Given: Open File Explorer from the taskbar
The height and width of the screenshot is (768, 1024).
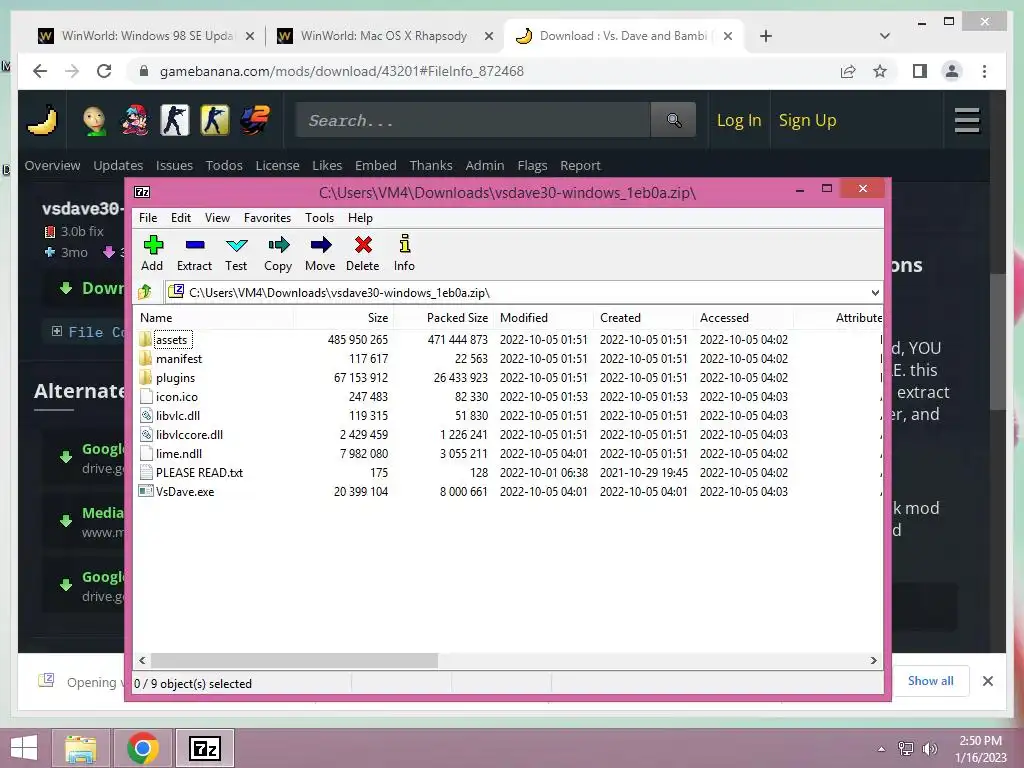Looking at the screenshot, I should point(81,748).
